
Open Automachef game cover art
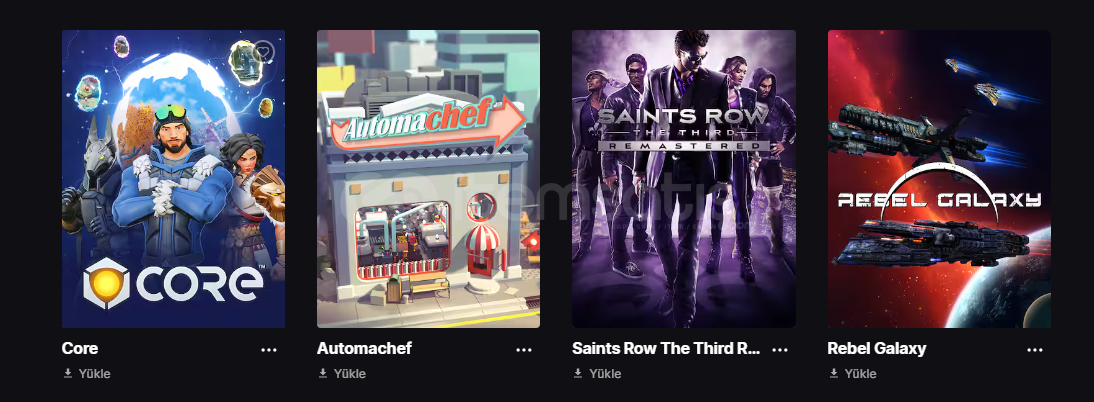coord(428,179)
